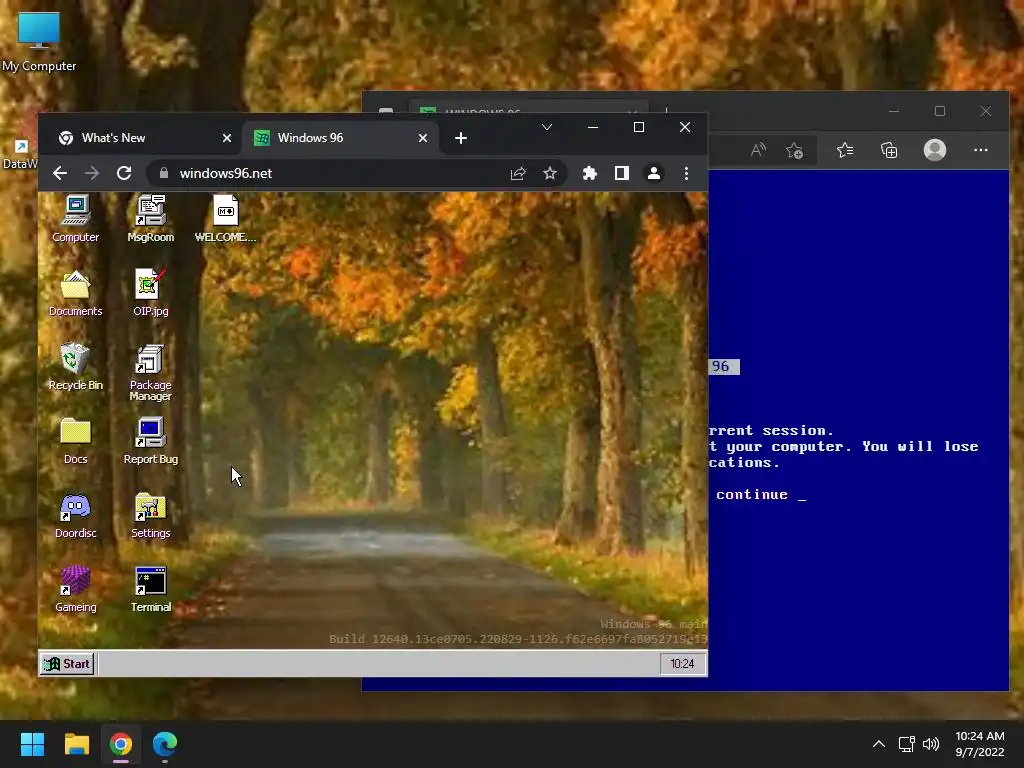Image resolution: width=1024 pixels, height=768 pixels.
Task: Open the Settings shortcut in Windows 96
Action: pos(151,515)
